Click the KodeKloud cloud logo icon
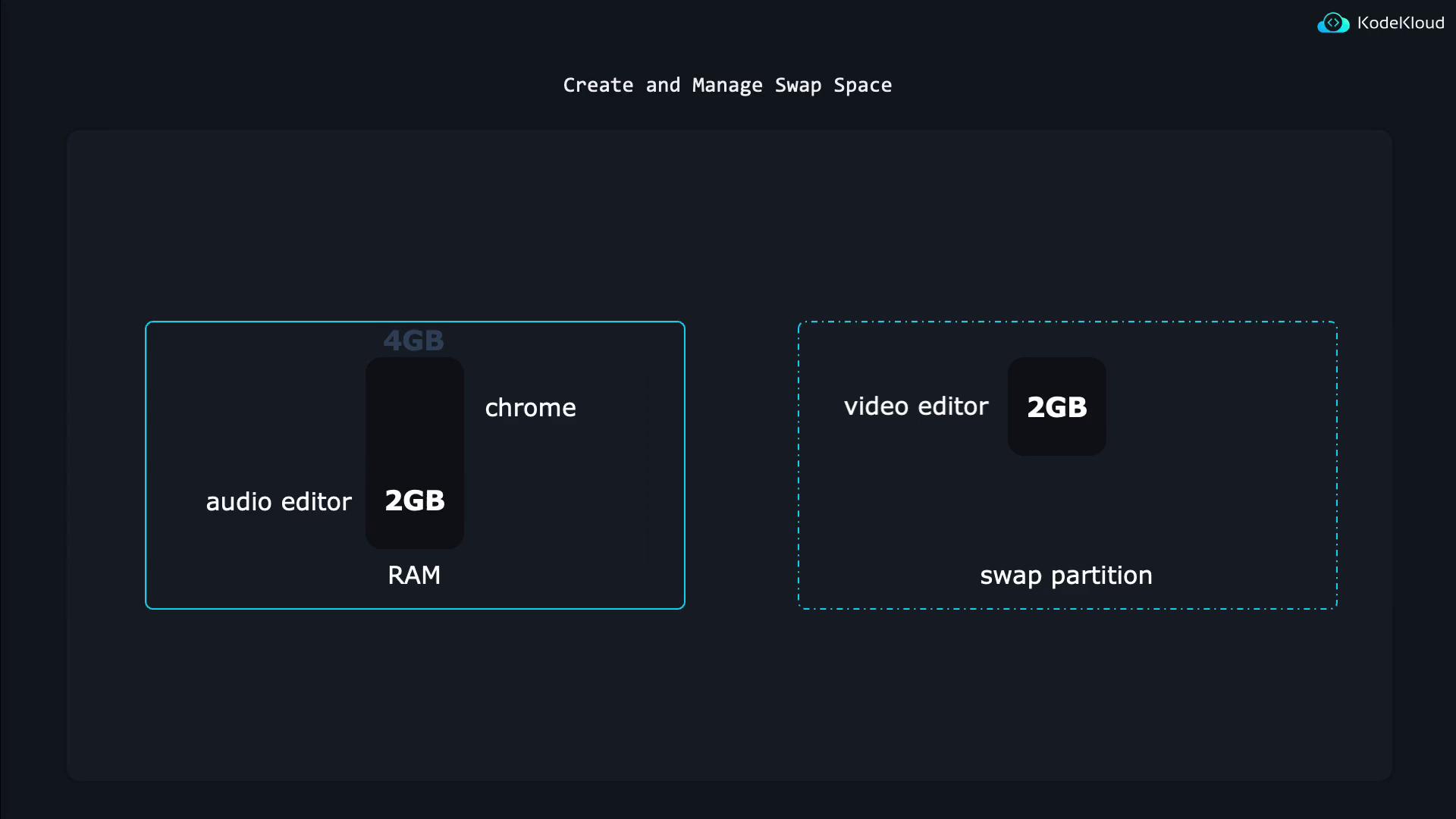This screenshot has height=819, width=1456. (x=1333, y=24)
